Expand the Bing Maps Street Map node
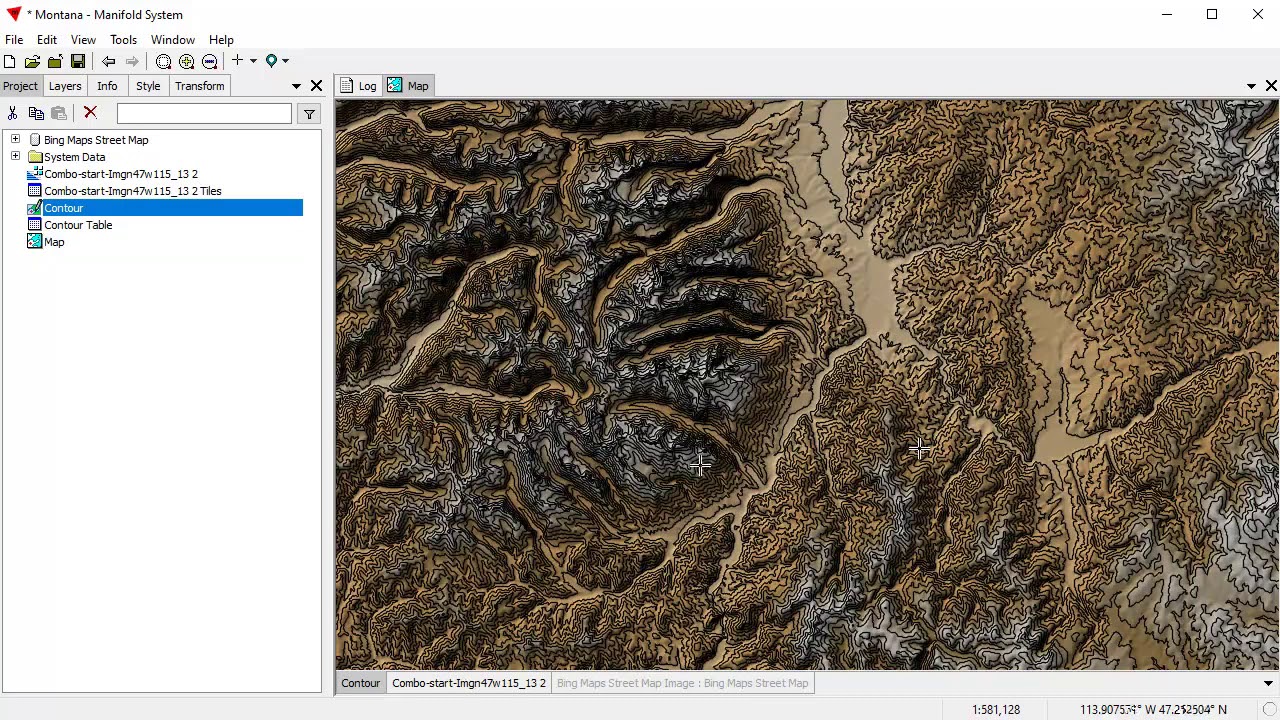 click(x=15, y=139)
